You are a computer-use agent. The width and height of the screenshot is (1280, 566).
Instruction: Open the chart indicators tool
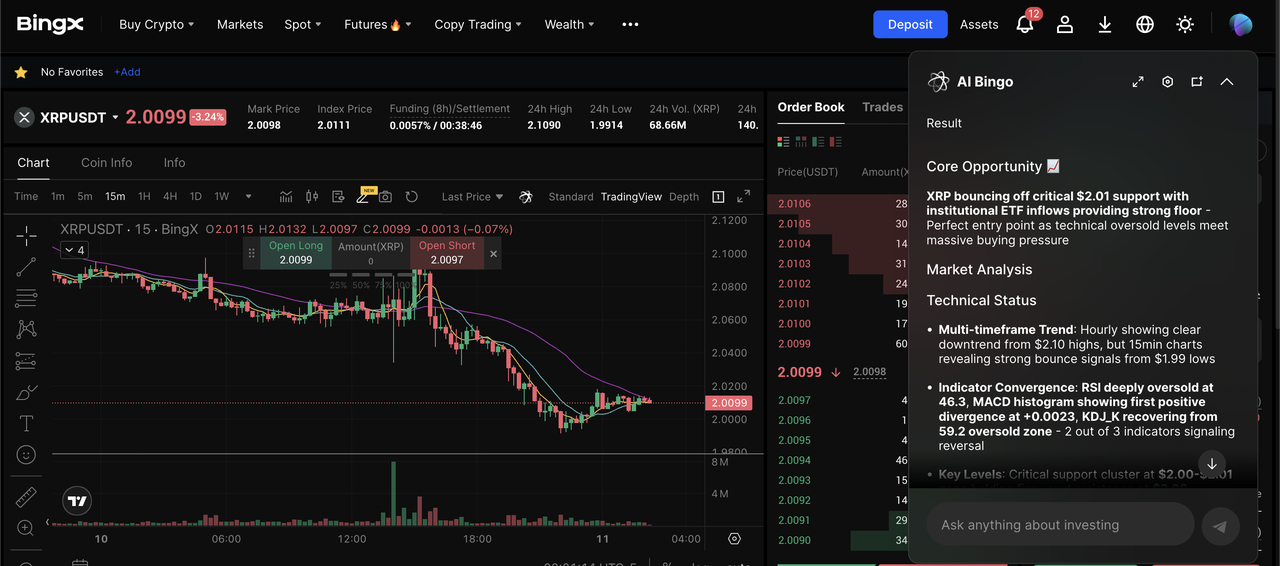click(x=286, y=197)
